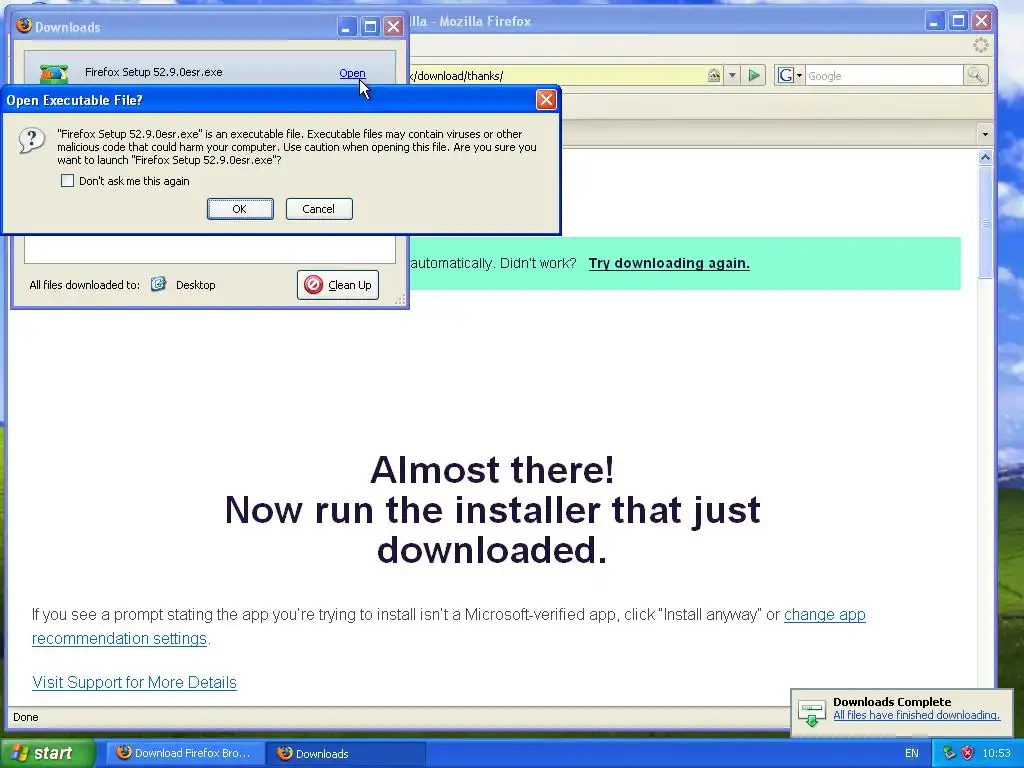Click the Clean Up button in Downloads
The image size is (1024, 768).
click(x=338, y=285)
